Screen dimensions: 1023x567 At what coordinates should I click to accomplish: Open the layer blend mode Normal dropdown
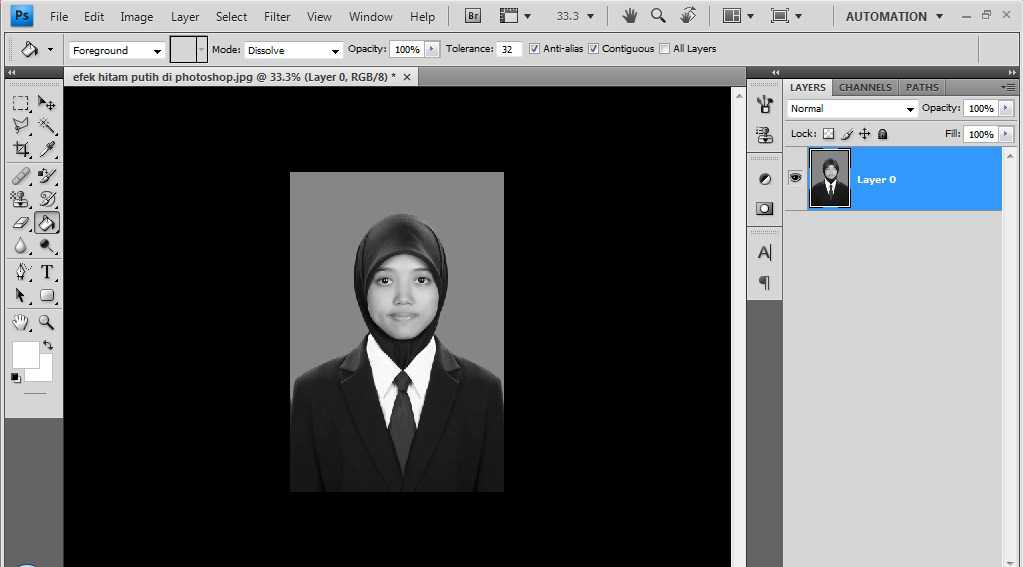[x=852, y=108]
